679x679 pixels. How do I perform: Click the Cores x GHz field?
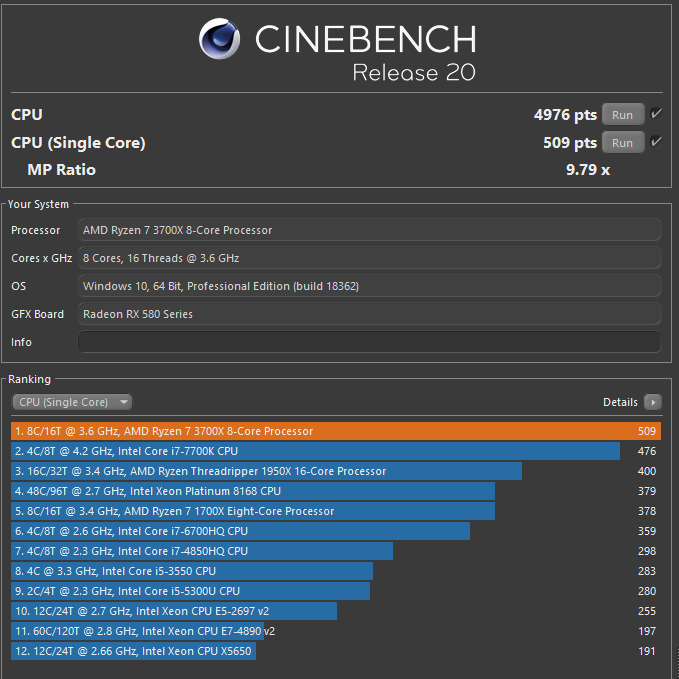[369, 258]
